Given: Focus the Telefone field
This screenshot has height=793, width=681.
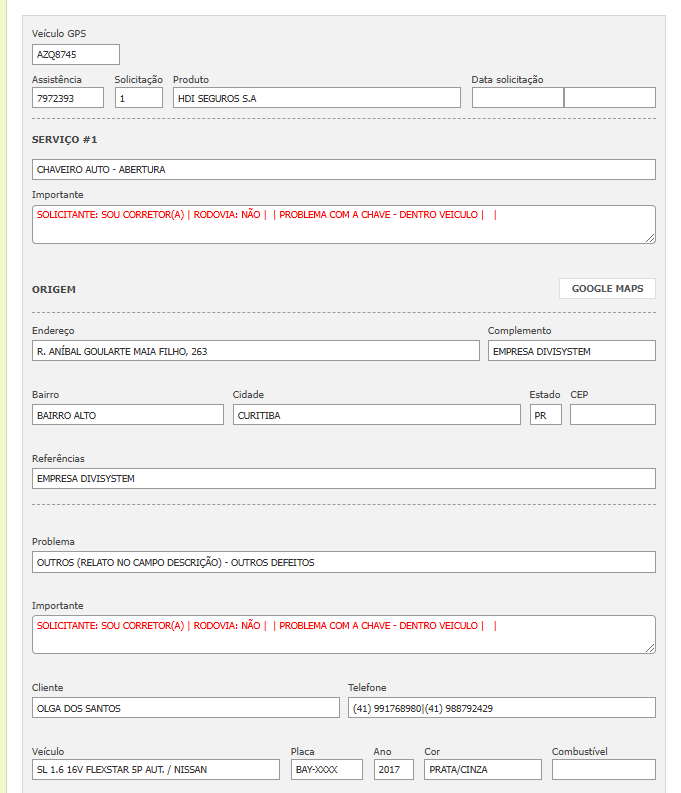Looking at the screenshot, I should coord(501,708).
